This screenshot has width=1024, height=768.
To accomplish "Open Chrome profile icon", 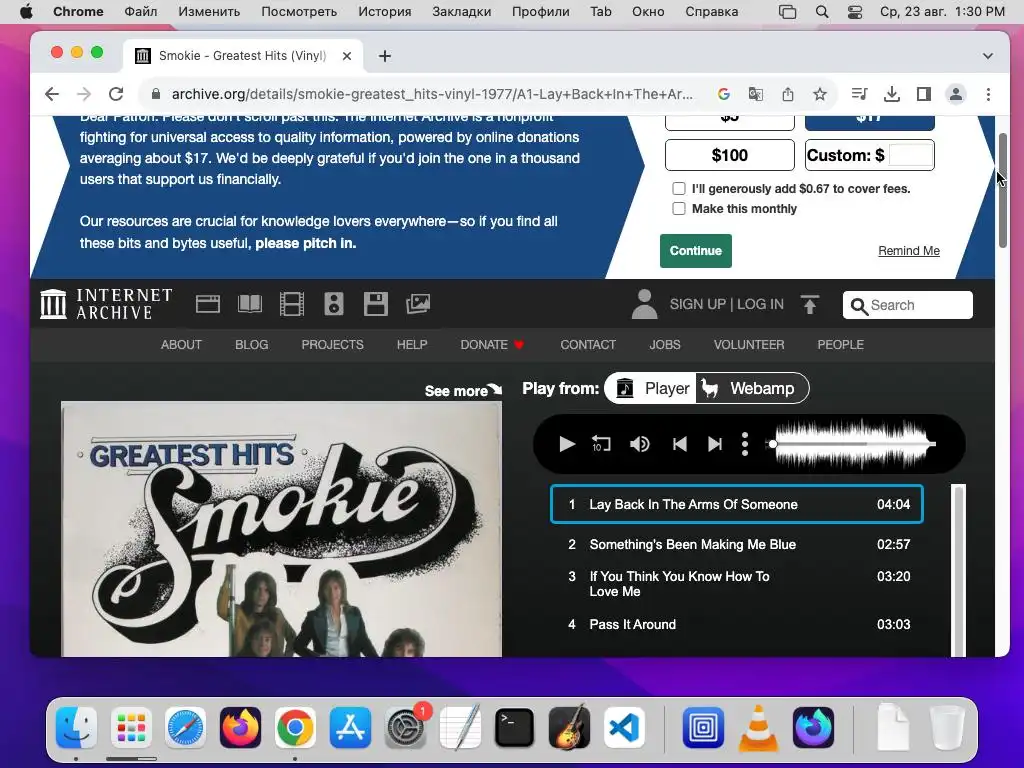I will coord(955,94).
